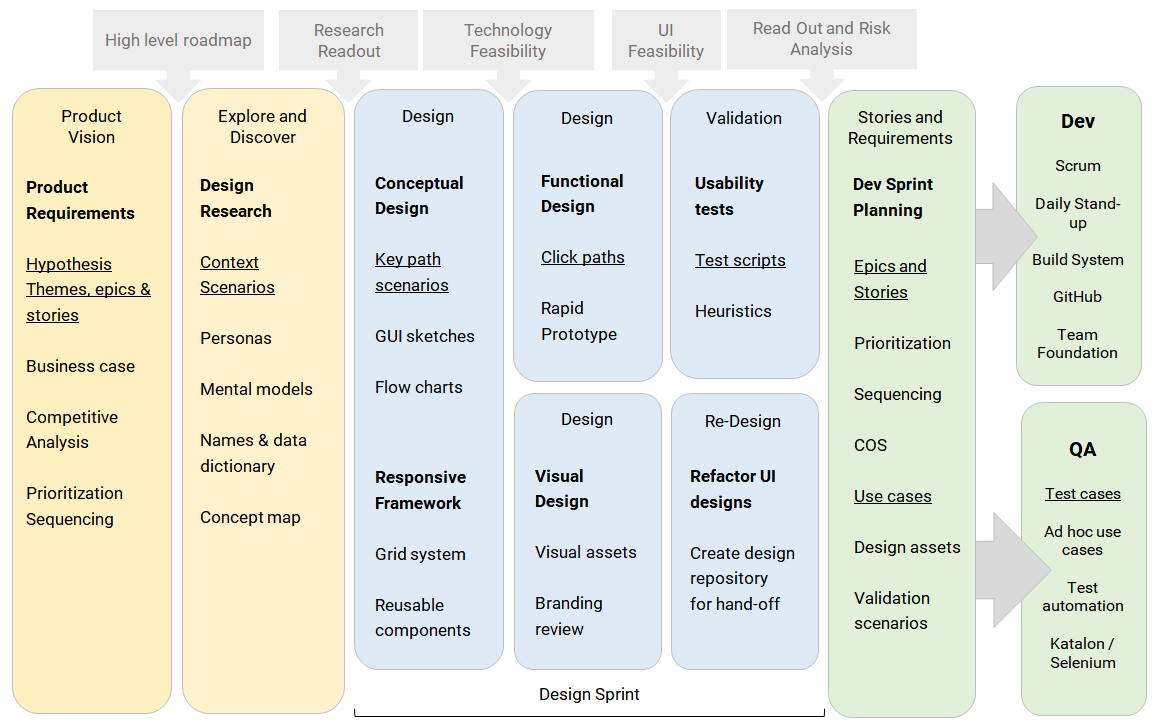Click the Validation scenarios item
This screenshot has width=1159, height=724.
(x=892, y=611)
